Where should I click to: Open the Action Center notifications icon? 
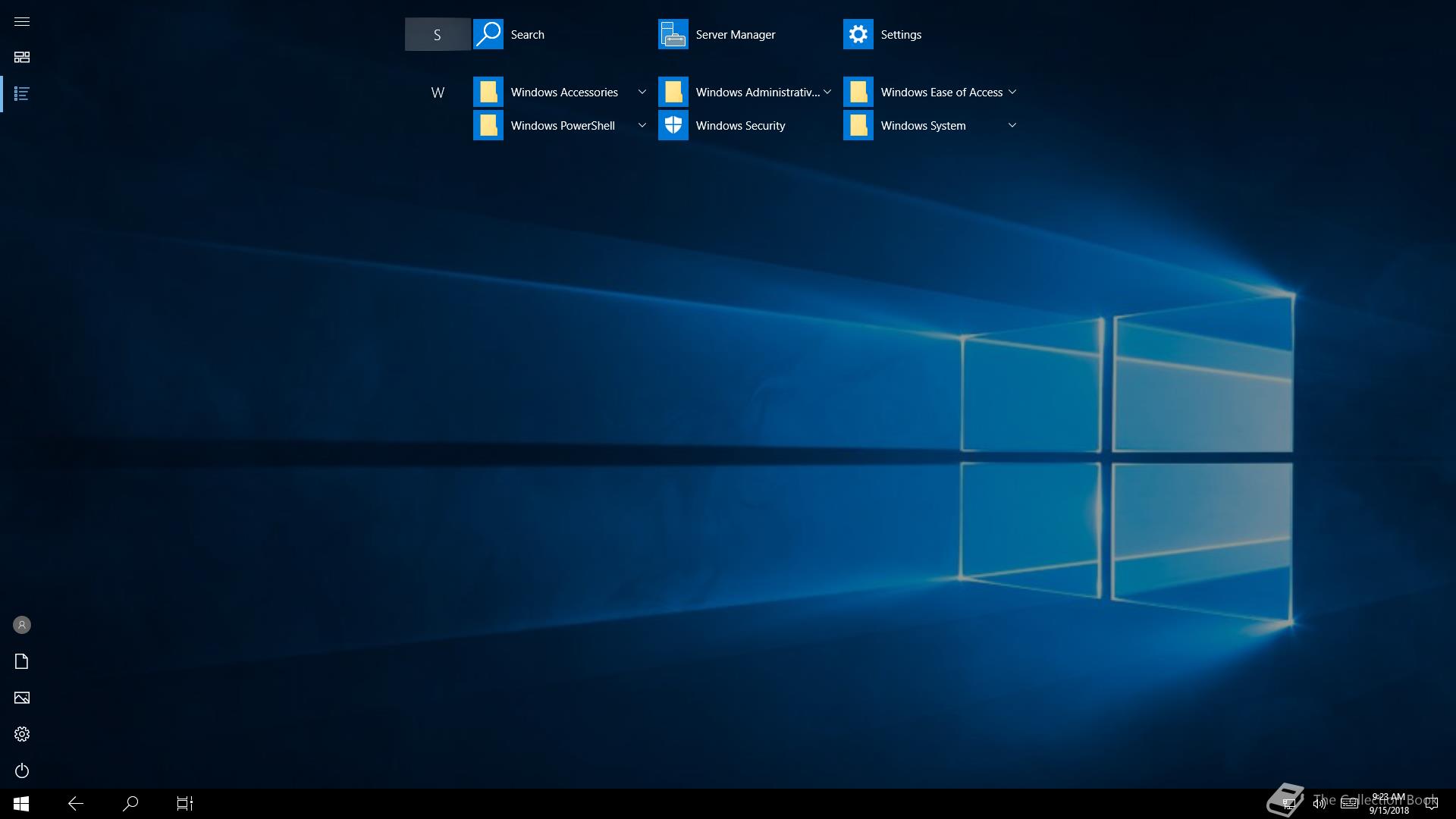(x=1432, y=804)
